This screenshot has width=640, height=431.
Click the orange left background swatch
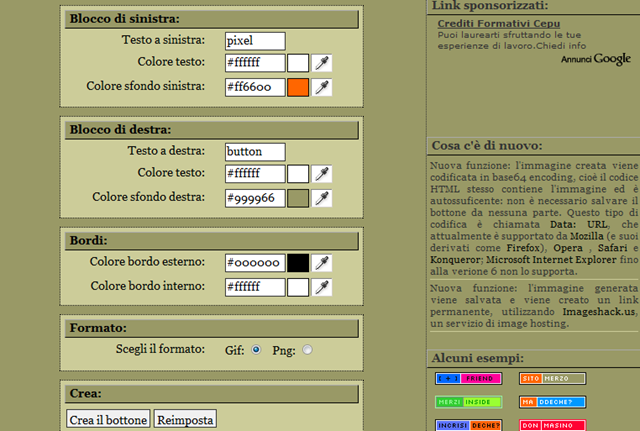[x=298, y=87]
